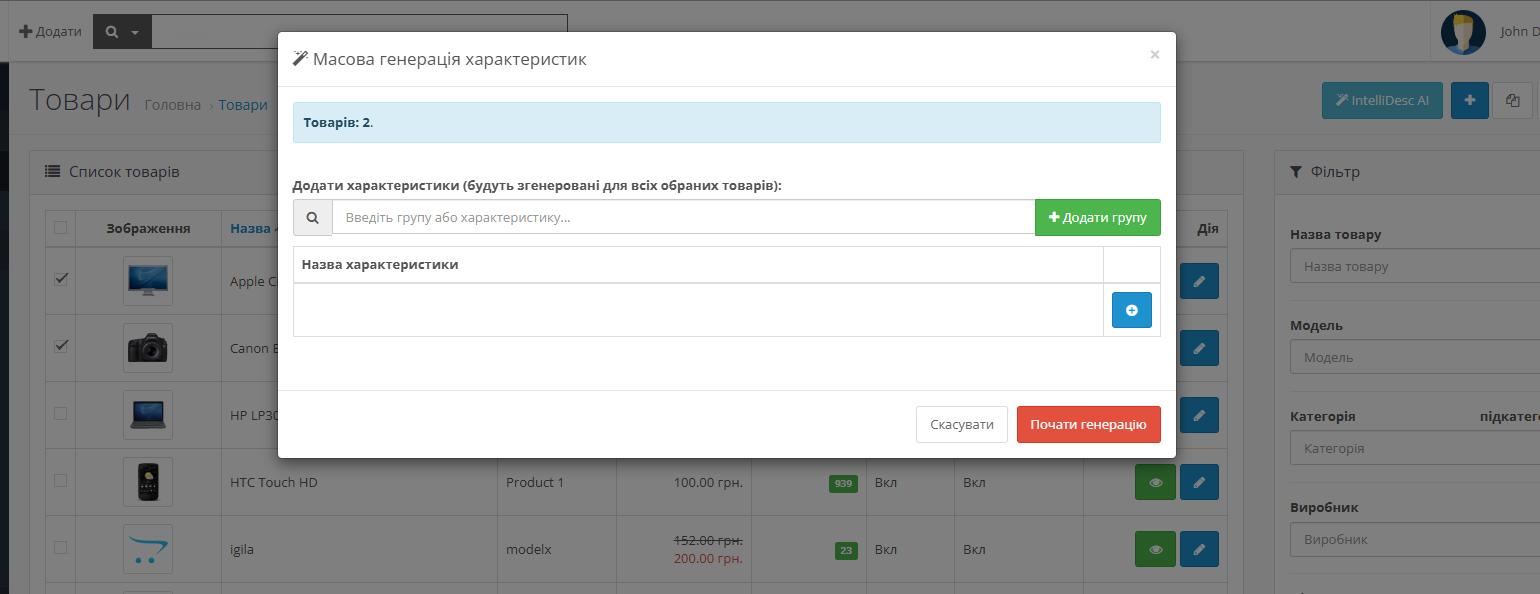Click the Product 1 model cell

[535, 482]
